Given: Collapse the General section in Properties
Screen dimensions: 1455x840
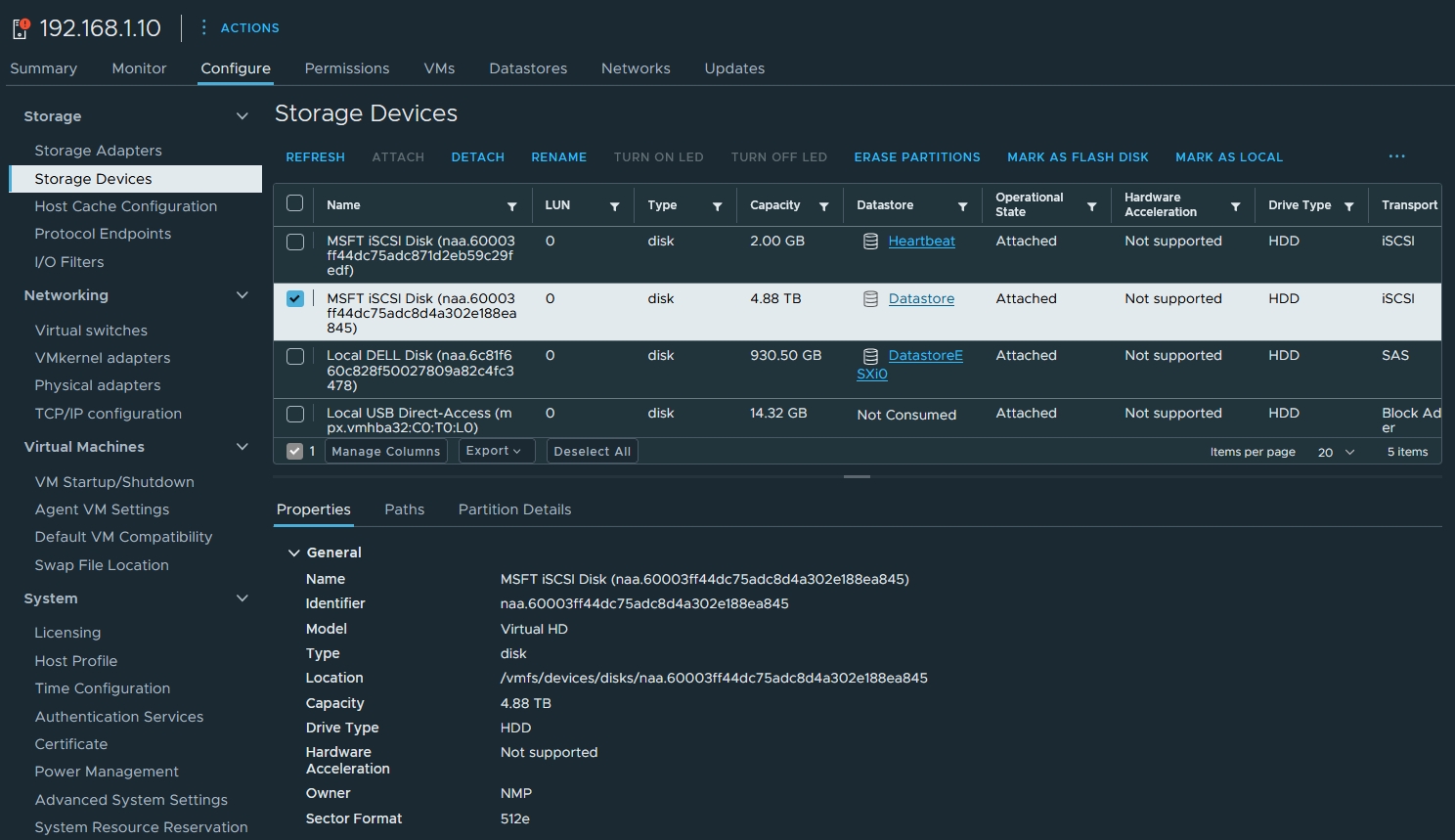Looking at the screenshot, I should tap(293, 552).
